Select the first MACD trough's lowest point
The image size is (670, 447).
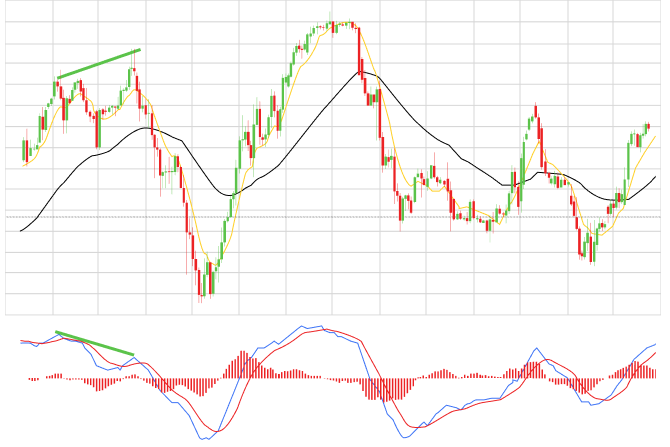pos(205,438)
